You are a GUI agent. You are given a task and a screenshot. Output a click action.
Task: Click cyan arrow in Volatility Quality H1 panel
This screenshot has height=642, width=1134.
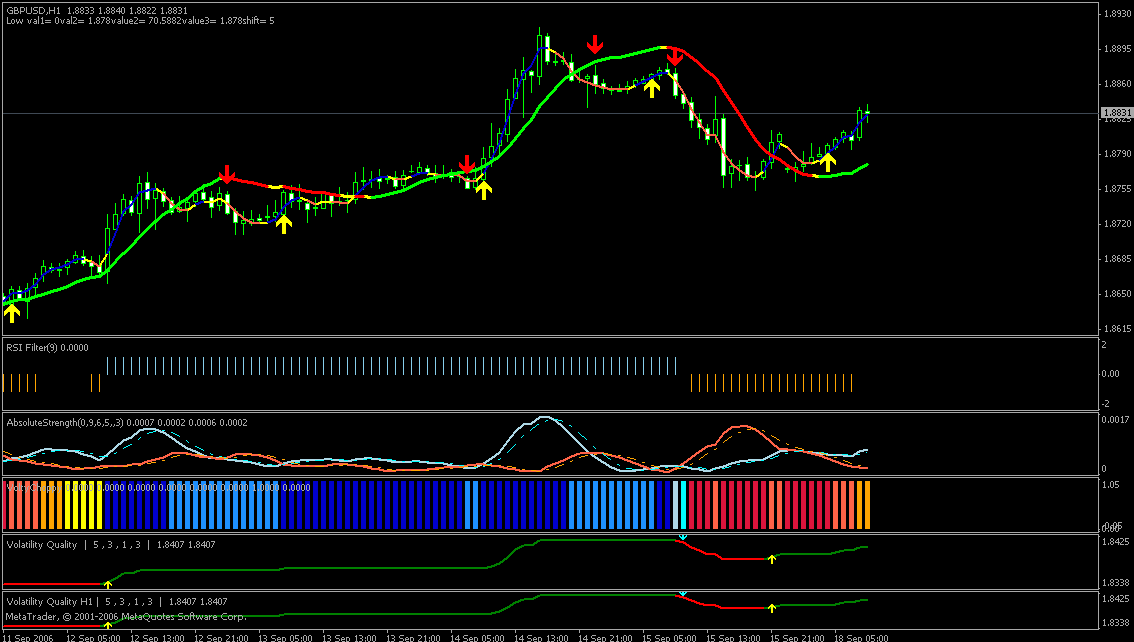tap(683, 594)
